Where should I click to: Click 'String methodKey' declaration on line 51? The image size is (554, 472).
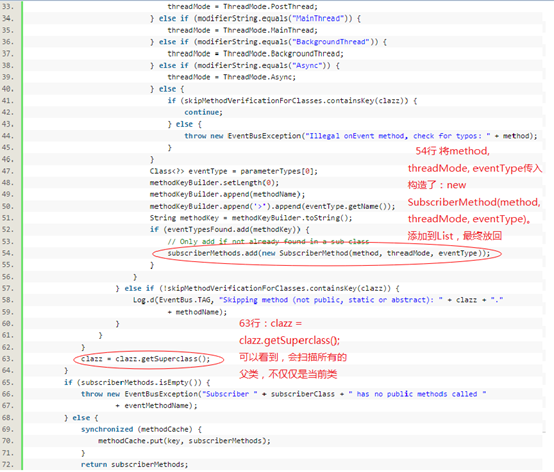coord(184,218)
